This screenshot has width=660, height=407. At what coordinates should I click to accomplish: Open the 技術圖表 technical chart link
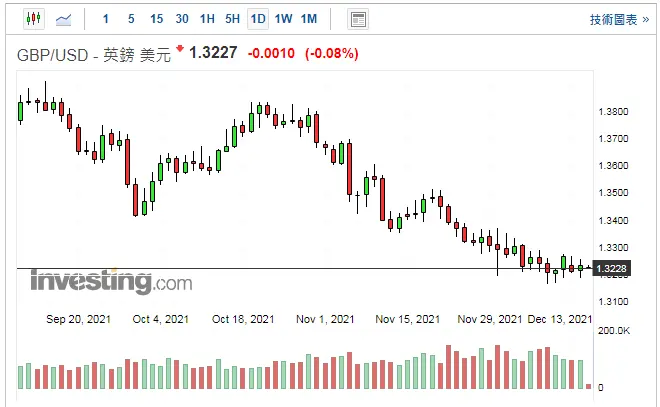[x=612, y=19]
